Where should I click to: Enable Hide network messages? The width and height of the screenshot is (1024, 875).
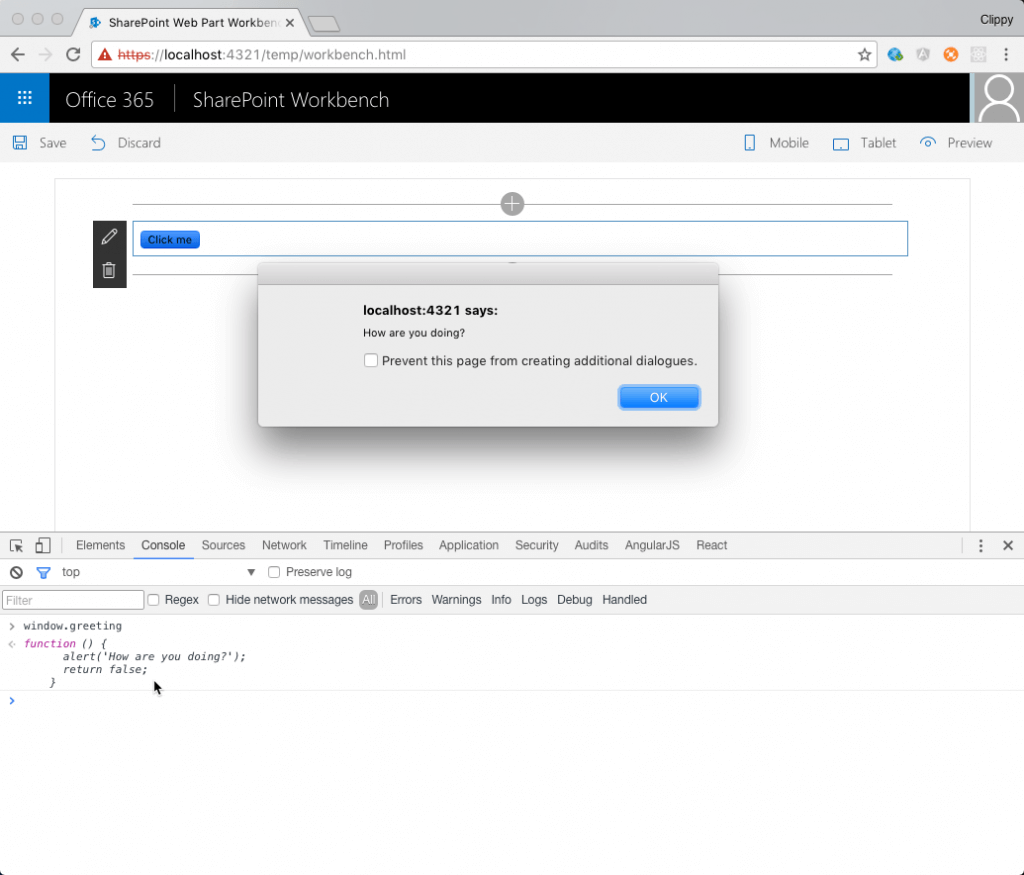point(214,599)
